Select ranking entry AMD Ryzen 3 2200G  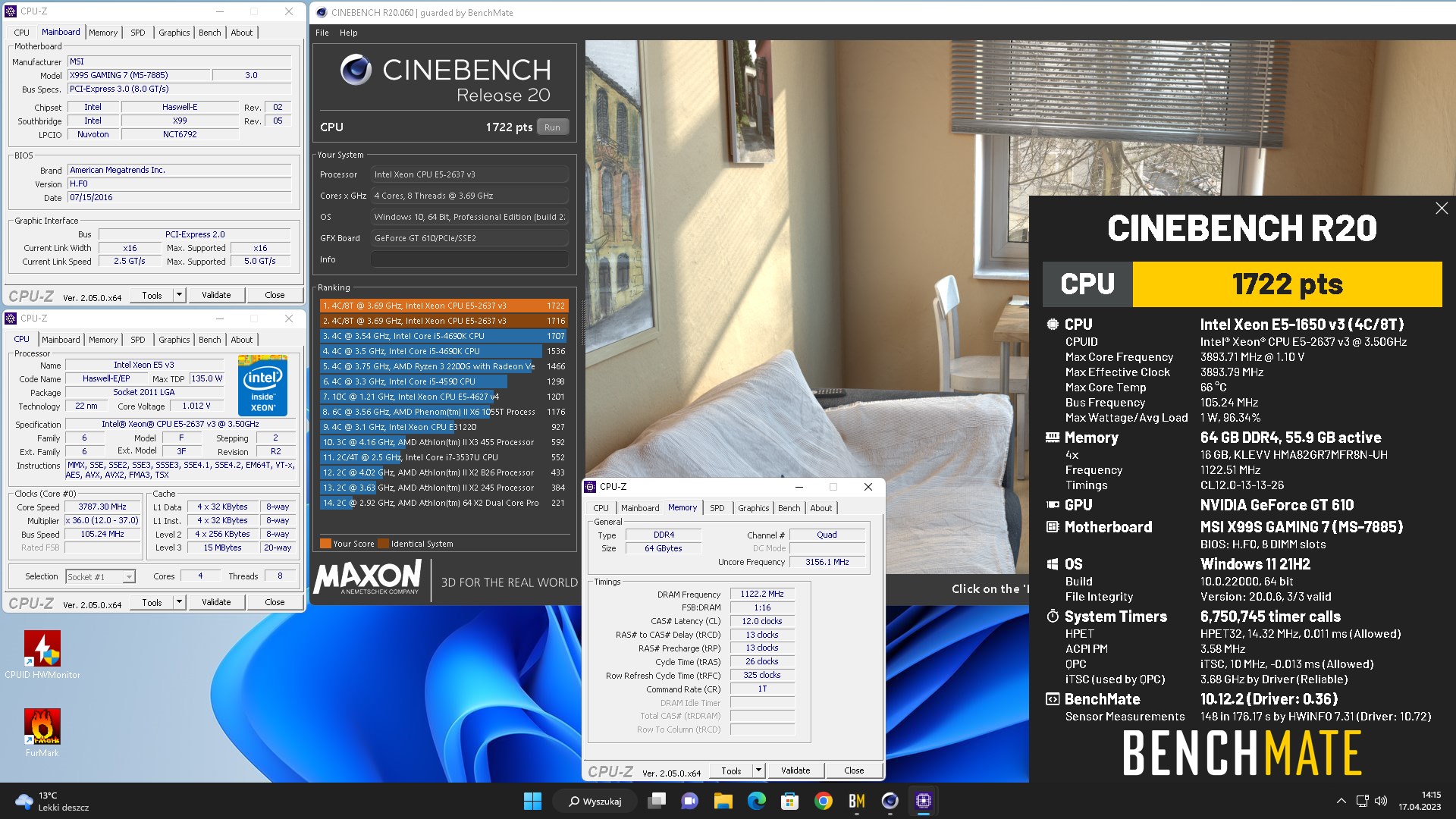(444, 366)
